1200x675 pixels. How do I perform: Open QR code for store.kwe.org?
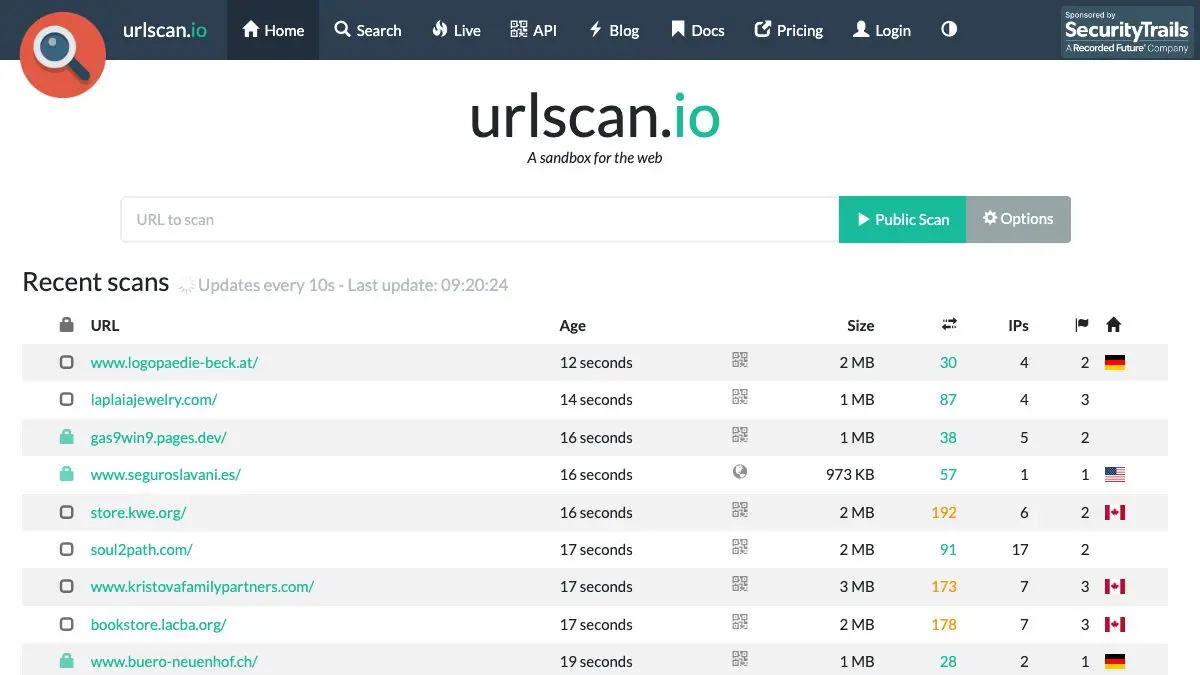coord(740,510)
